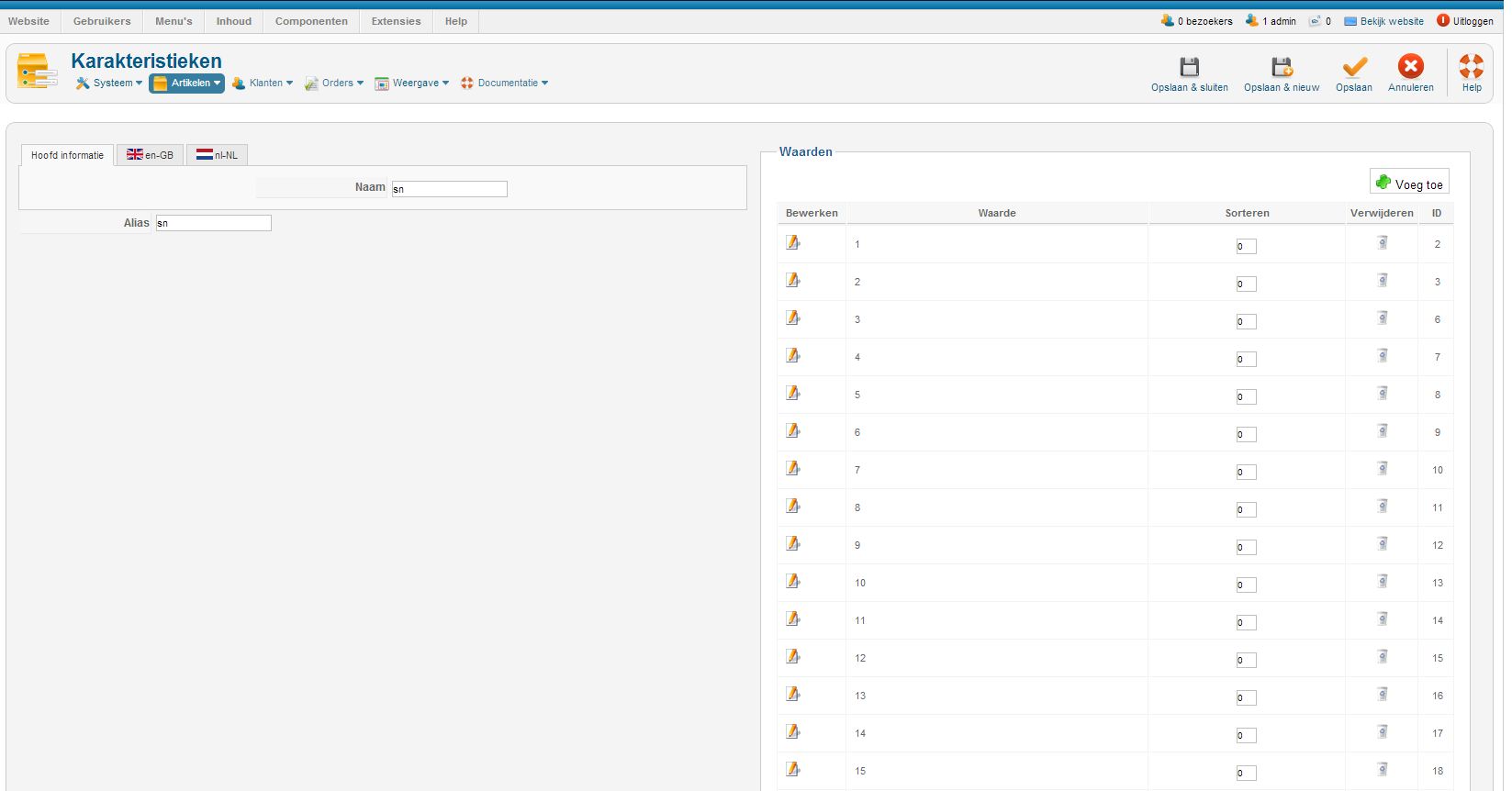Open the Bekijk website link
The image size is (1512, 791).
coord(1392,21)
